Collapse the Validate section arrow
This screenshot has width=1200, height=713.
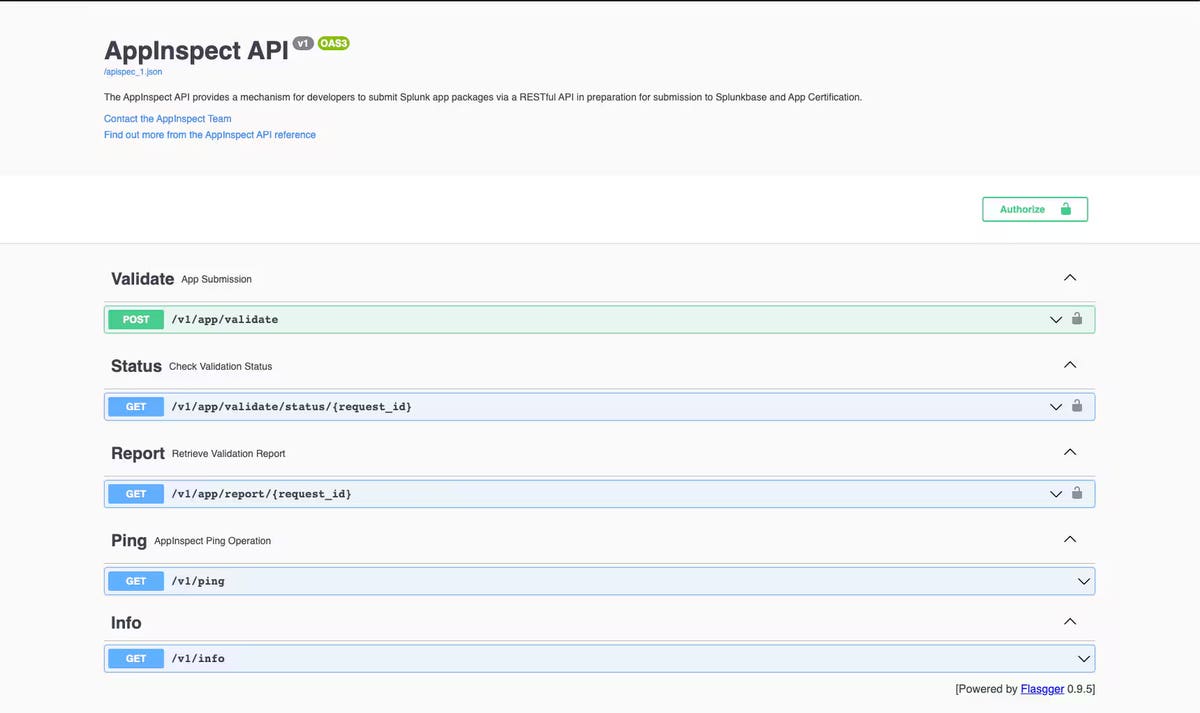[1070, 278]
